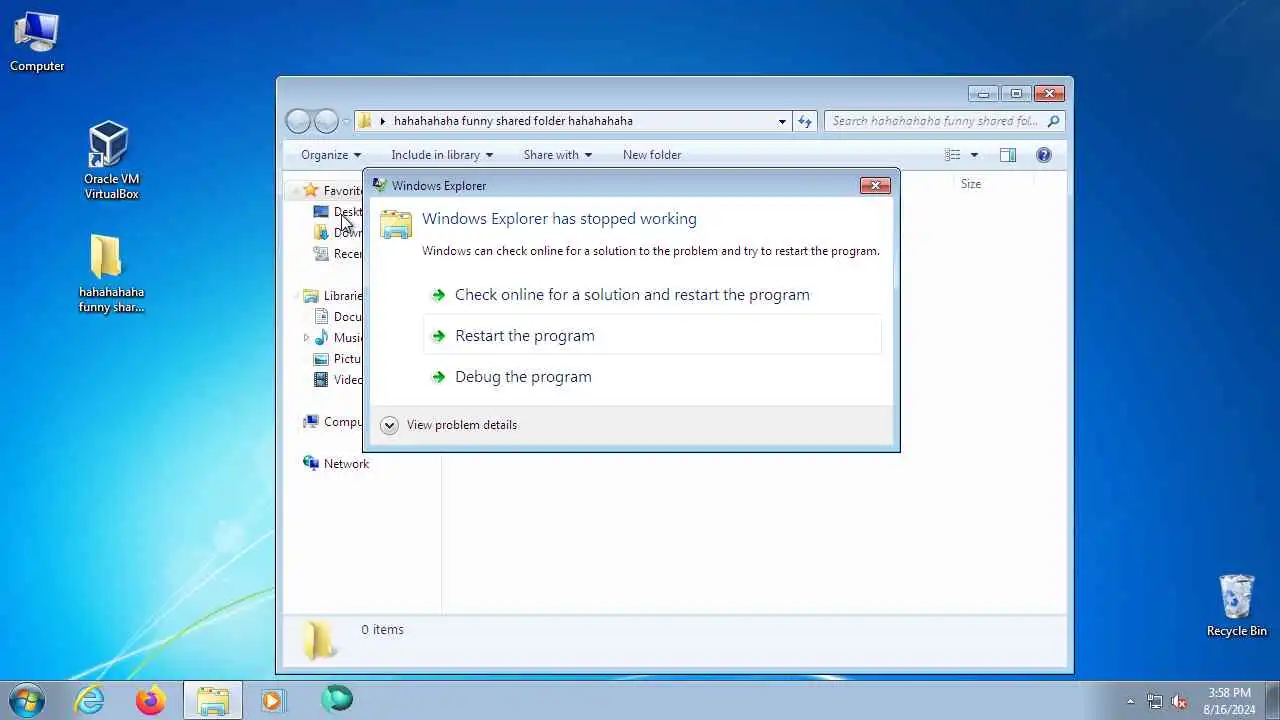Select Favorites in the navigation pane
This screenshot has width=1280, height=720.
pyautogui.click(x=332, y=190)
